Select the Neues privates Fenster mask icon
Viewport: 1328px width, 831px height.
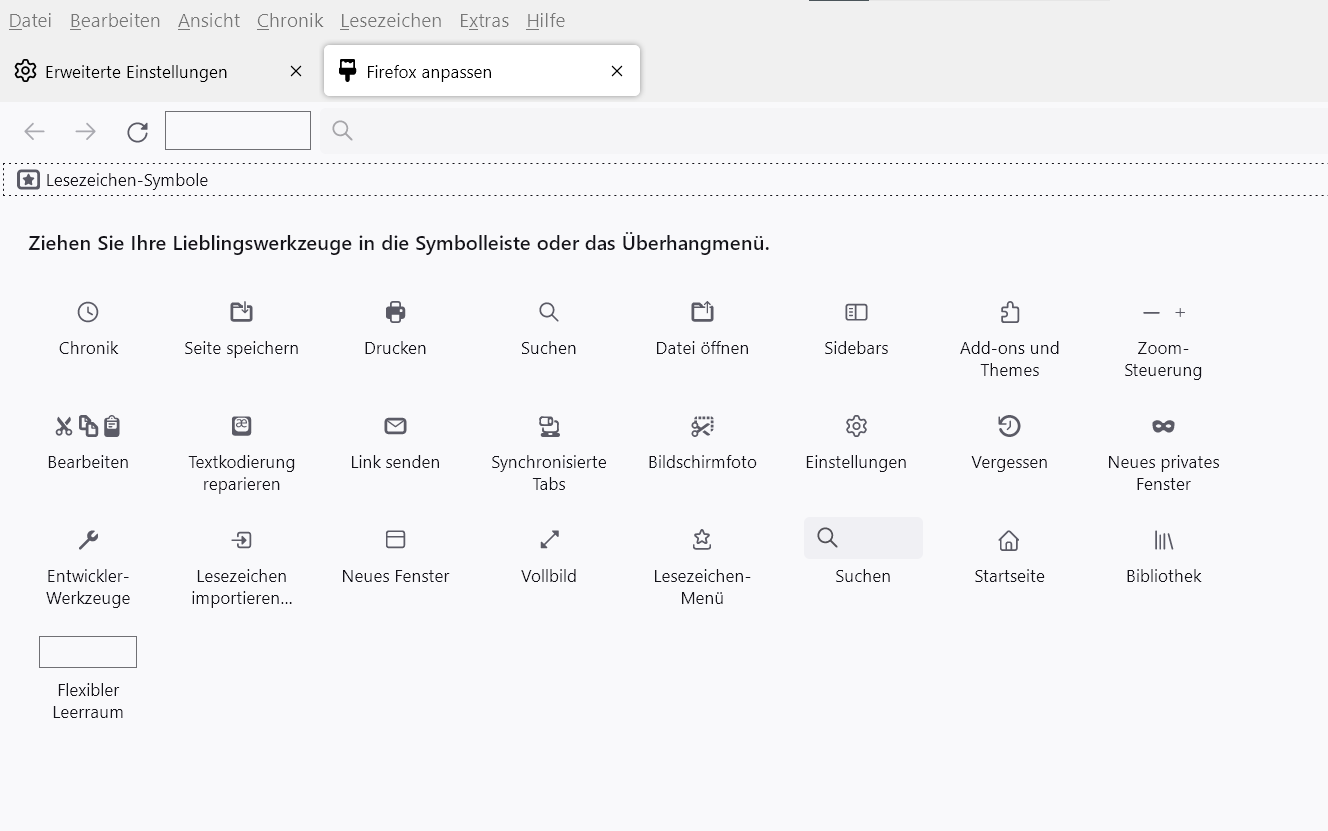(1163, 426)
